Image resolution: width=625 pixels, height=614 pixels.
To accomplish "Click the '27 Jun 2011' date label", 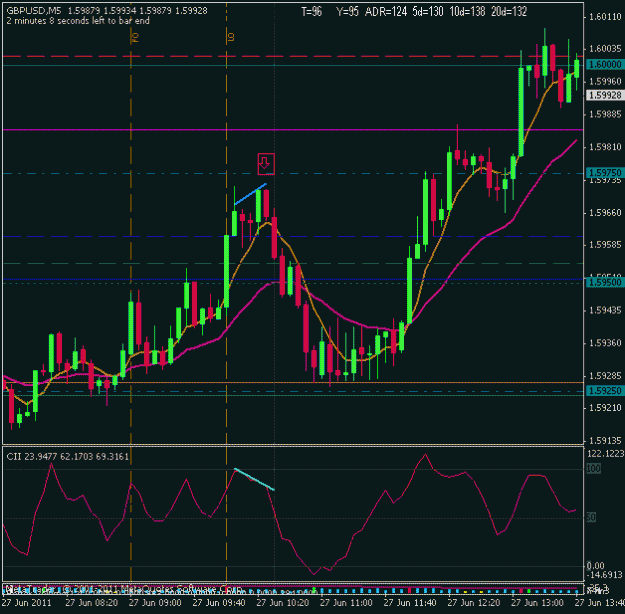I will click(26, 602).
